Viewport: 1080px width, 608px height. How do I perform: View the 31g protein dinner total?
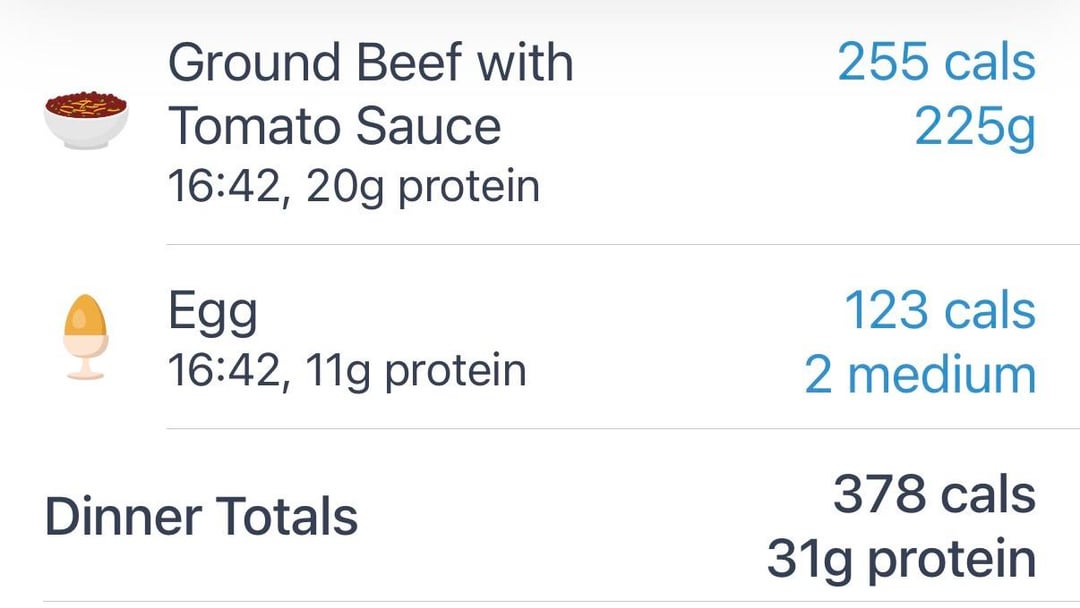[901, 558]
